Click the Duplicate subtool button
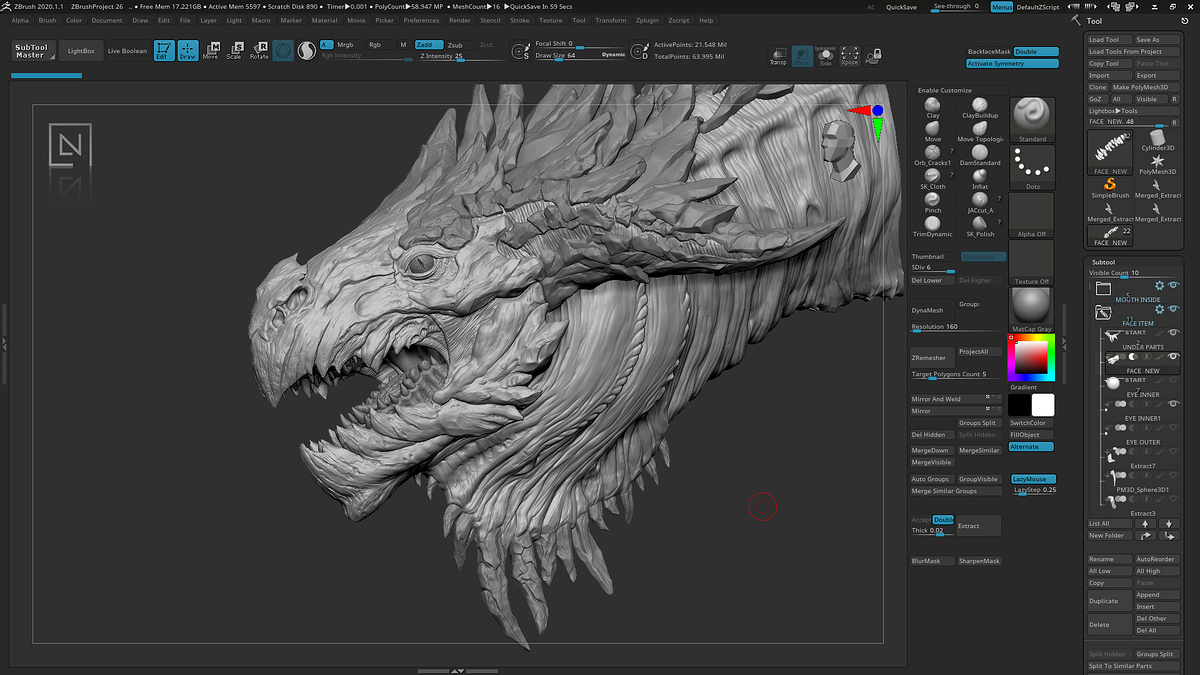Screen dimensions: 1200x675 coord(1109,601)
